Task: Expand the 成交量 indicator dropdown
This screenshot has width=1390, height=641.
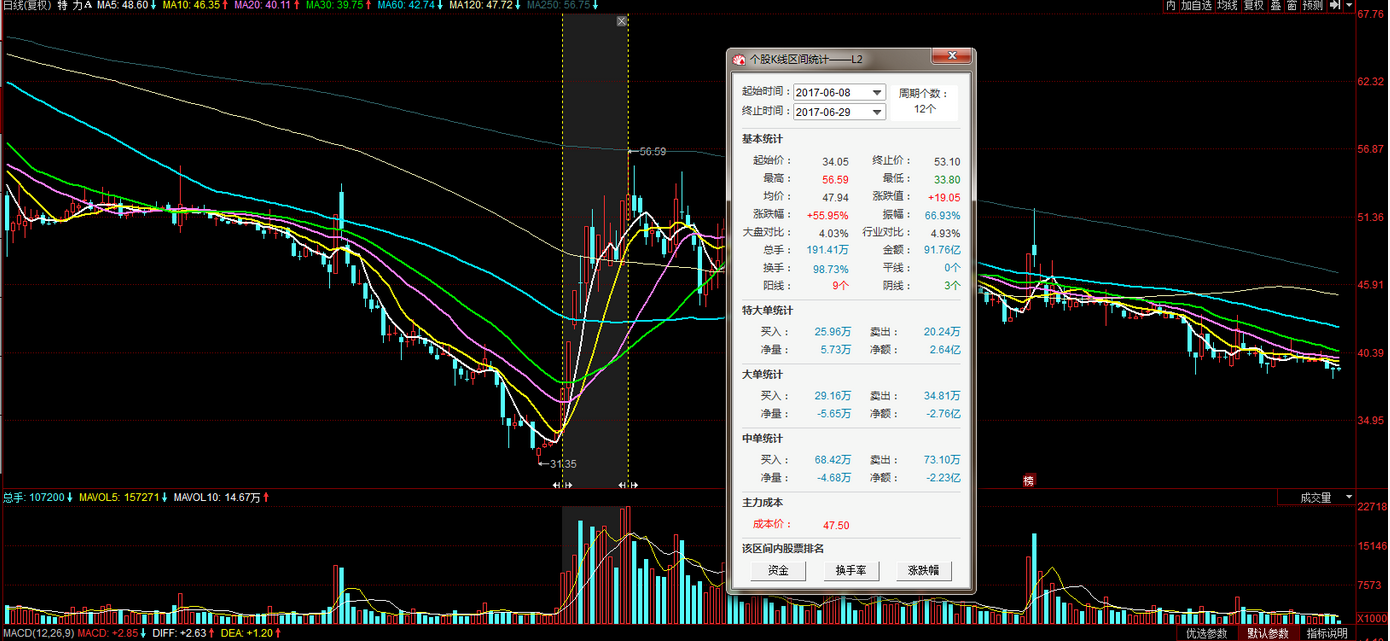Action: tap(1349, 497)
